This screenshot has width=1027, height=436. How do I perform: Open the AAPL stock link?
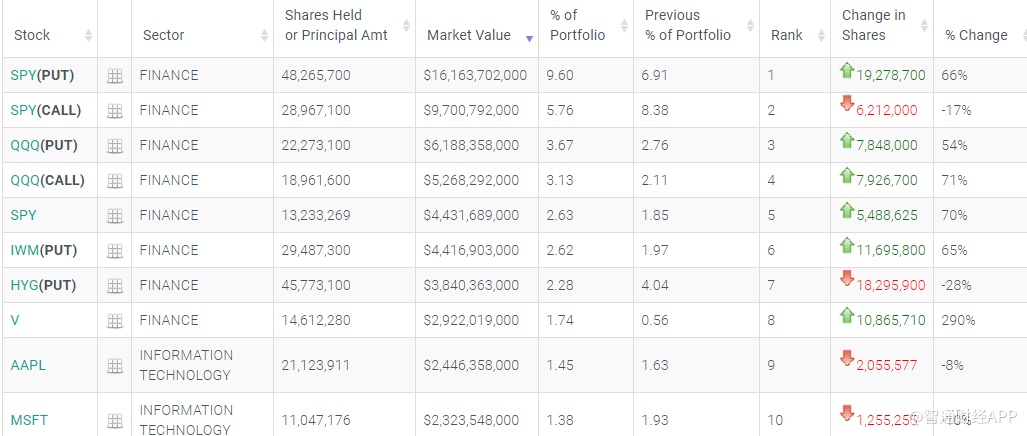tap(28, 365)
